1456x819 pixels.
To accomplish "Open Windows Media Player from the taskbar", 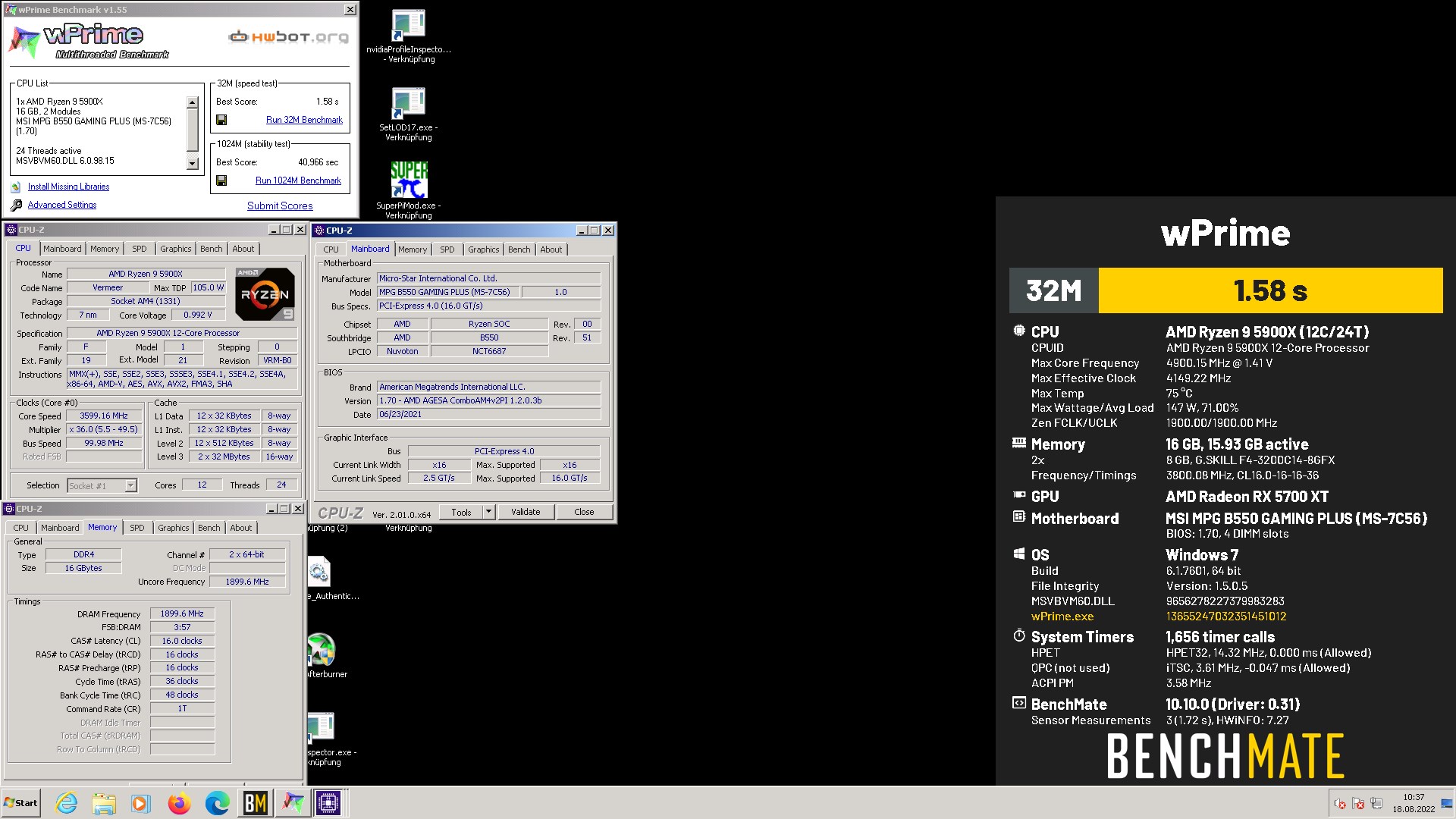I will click(x=140, y=803).
